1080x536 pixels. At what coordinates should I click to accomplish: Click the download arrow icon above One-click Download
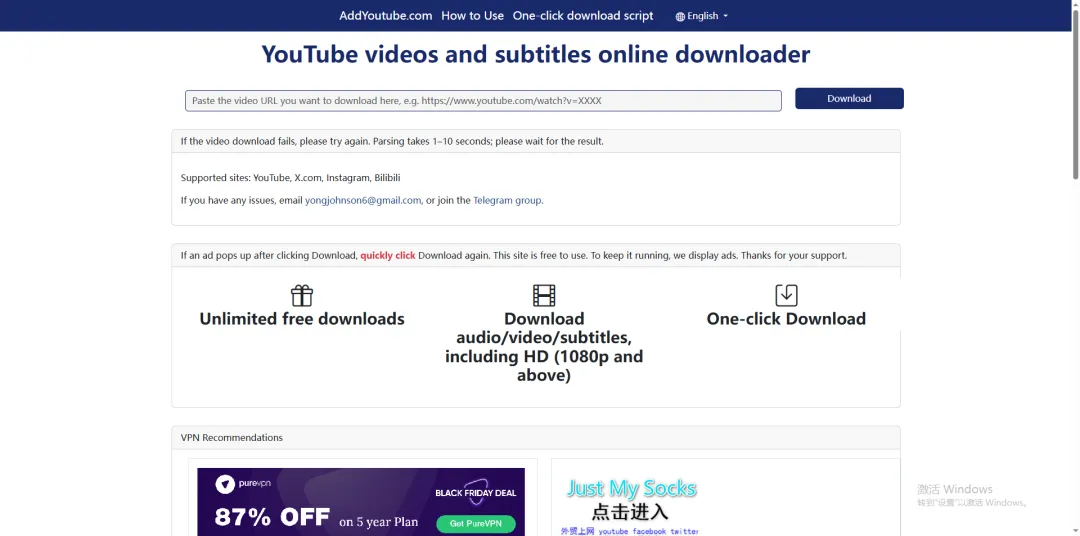click(786, 296)
